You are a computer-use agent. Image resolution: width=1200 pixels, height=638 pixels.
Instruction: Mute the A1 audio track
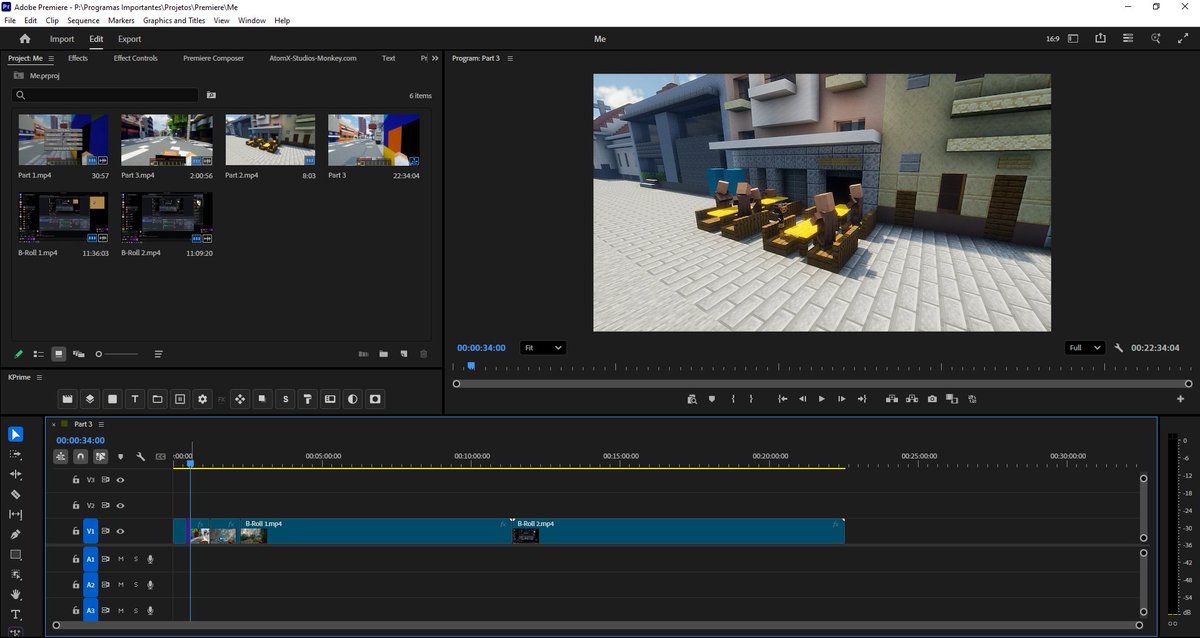point(121,559)
